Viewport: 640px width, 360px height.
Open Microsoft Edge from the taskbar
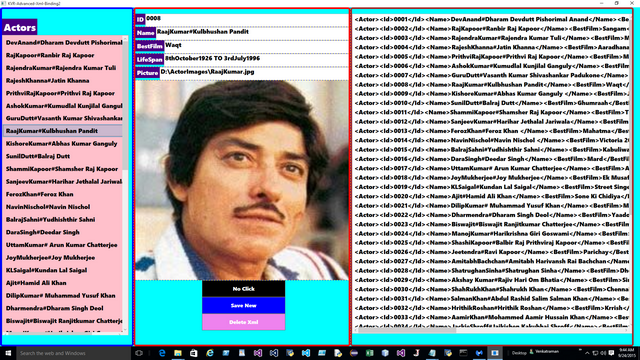coord(162,353)
